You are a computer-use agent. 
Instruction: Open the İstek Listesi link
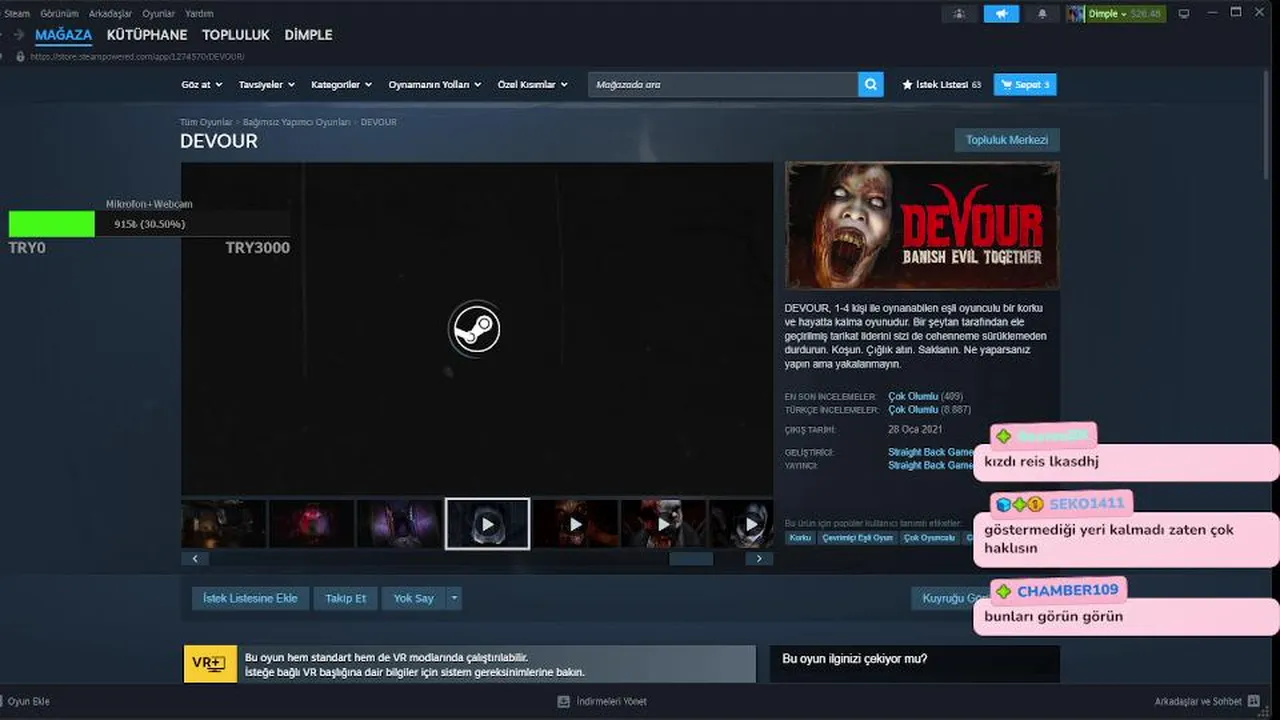pyautogui.click(x=942, y=85)
